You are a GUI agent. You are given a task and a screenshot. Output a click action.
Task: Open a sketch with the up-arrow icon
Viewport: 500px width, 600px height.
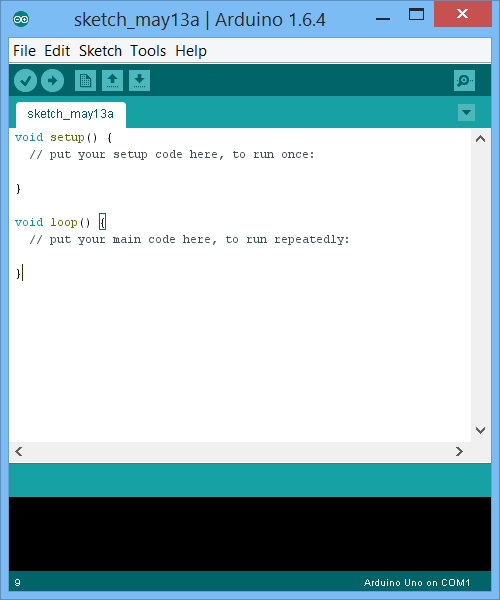click(112, 80)
